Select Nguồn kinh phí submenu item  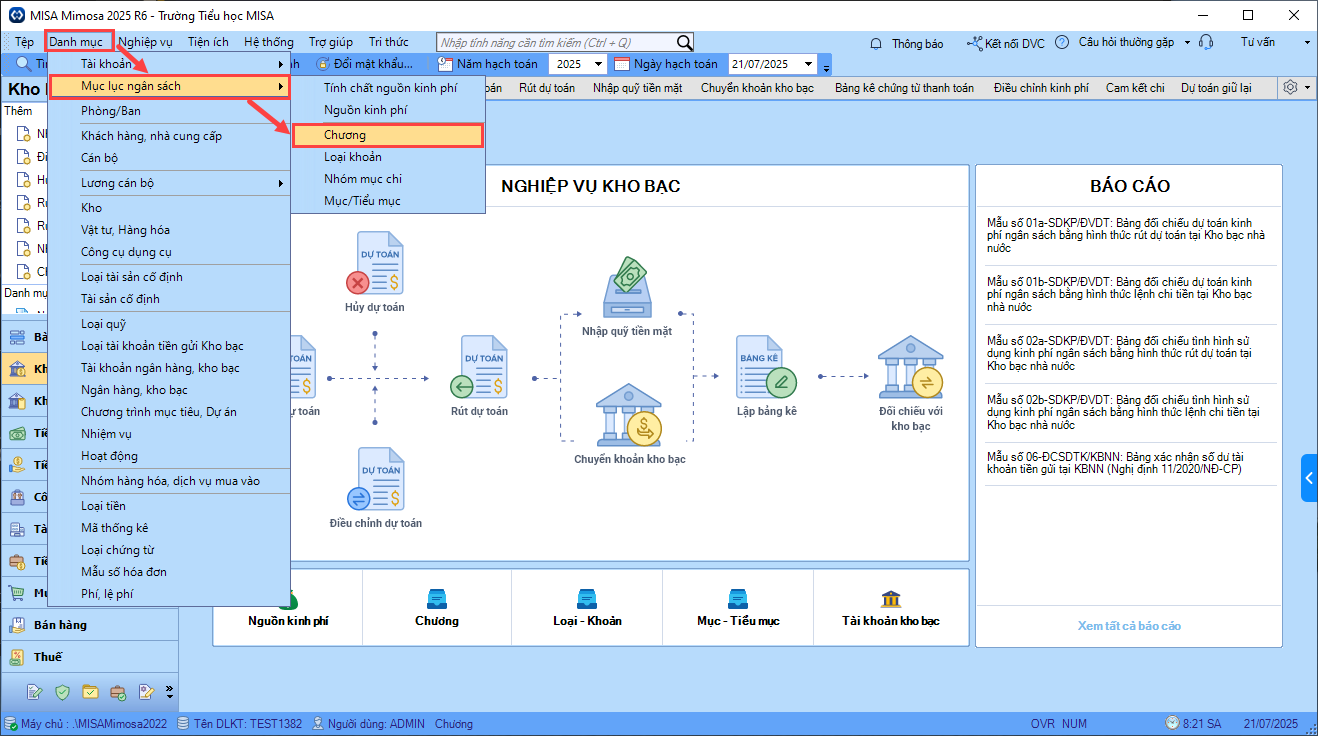388,110
